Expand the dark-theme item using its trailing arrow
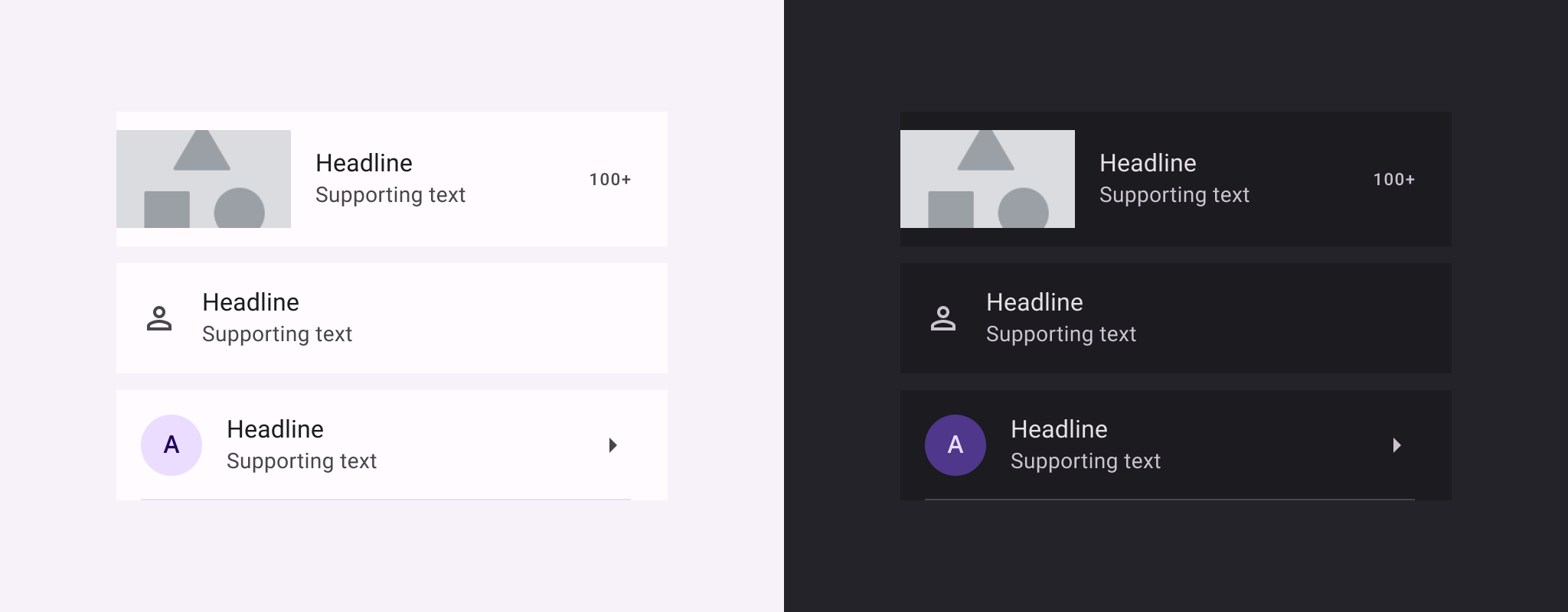 coord(1396,445)
